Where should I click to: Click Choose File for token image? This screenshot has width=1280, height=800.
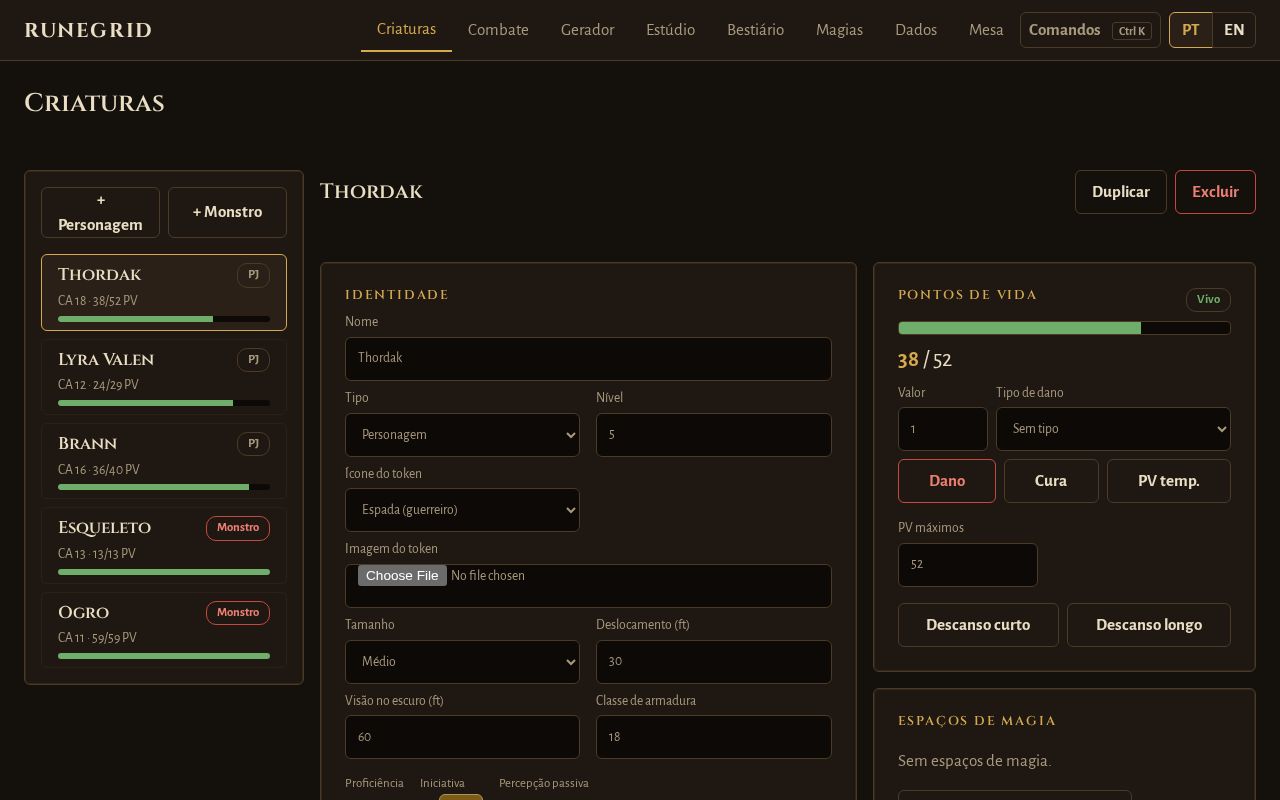402,576
